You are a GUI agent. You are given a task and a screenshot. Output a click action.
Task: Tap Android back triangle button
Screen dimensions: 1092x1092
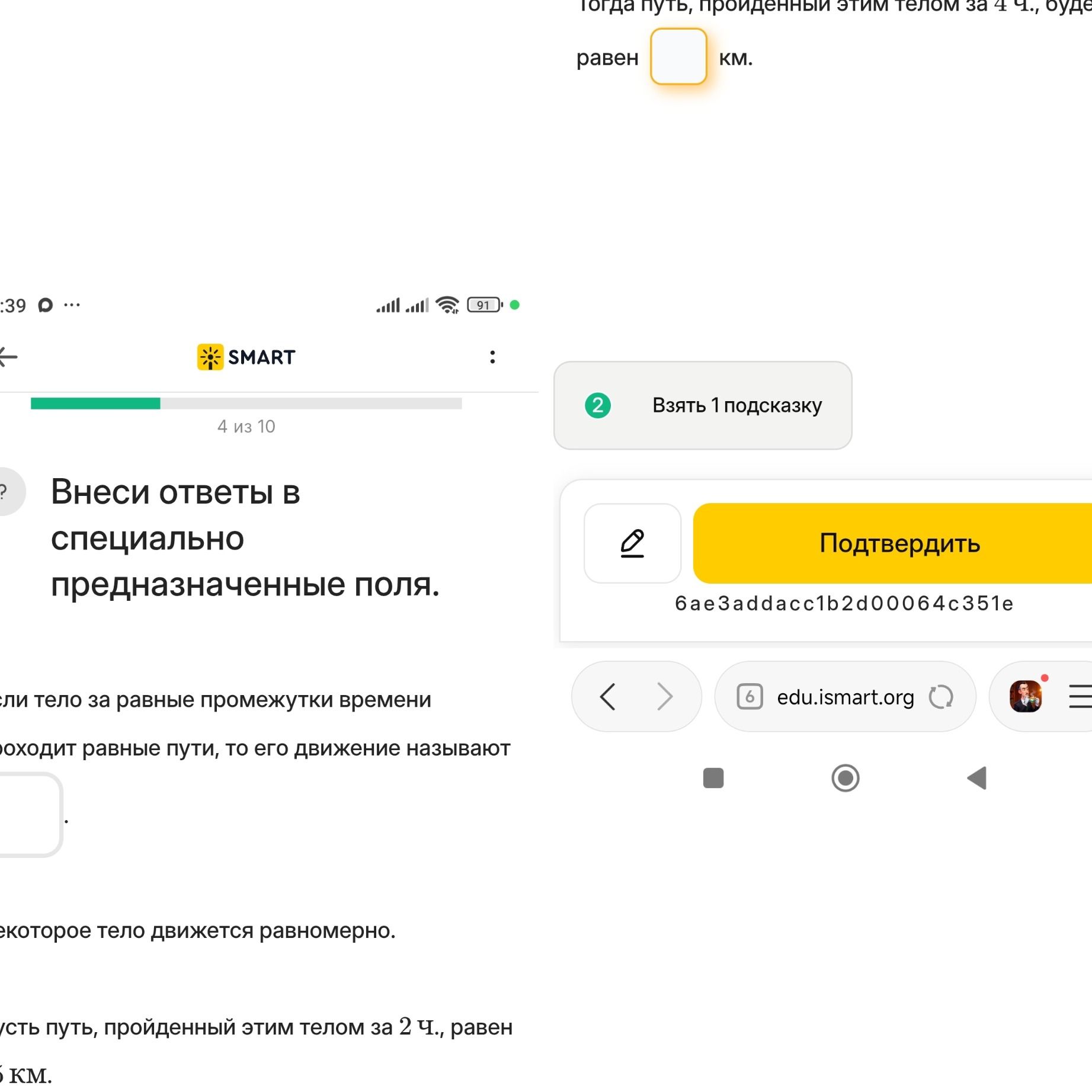976,778
